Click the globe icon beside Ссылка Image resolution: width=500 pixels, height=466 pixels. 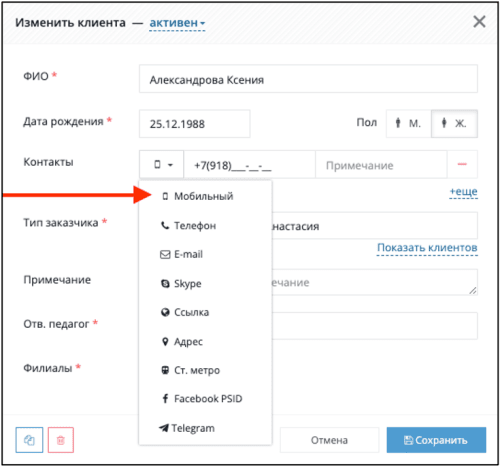tap(165, 312)
